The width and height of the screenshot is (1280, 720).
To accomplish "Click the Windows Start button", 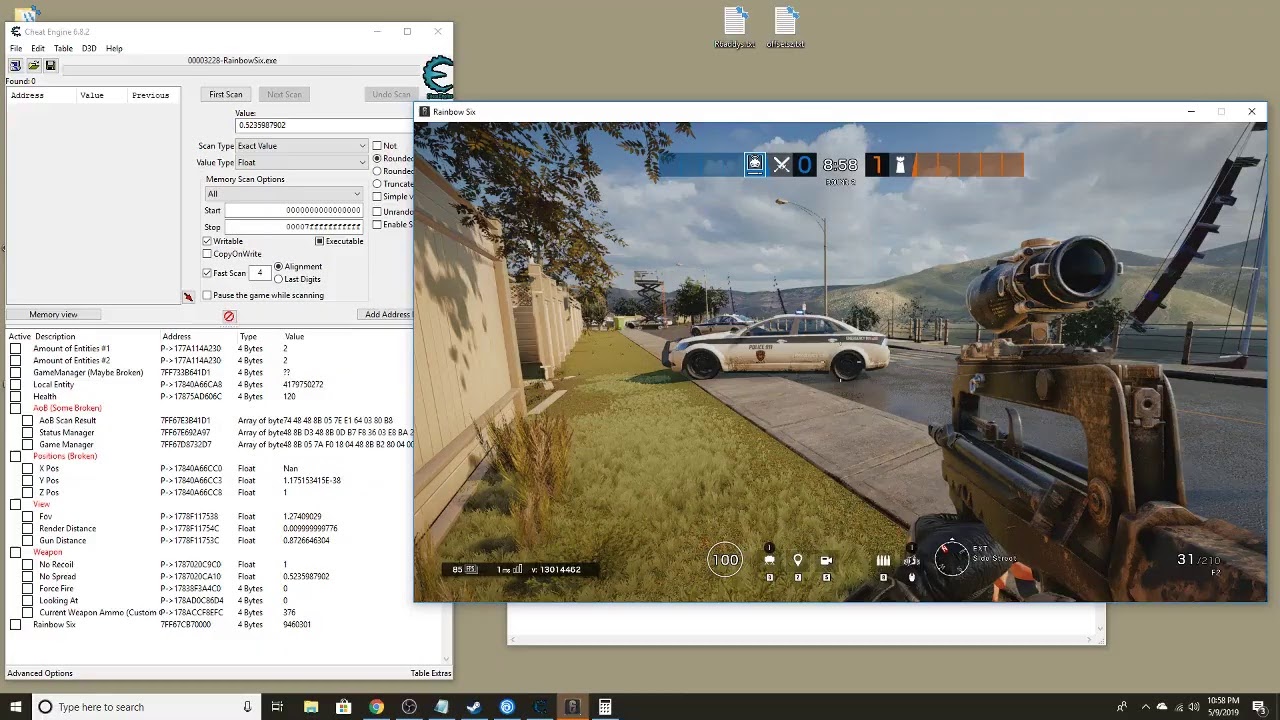I will tap(15, 707).
